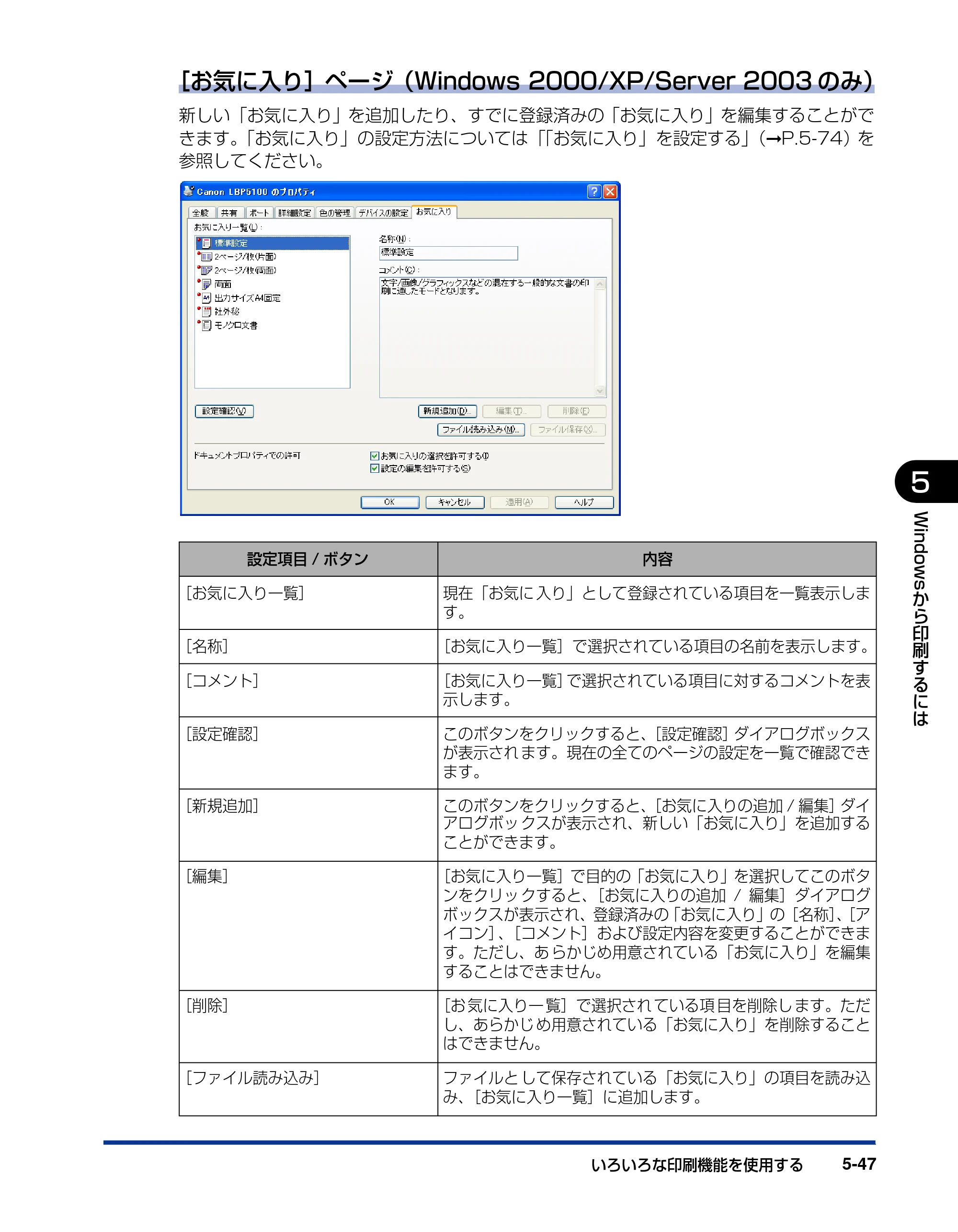Click the 設定確認 button
The width and height of the screenshot is (958, 1232).
224,411
